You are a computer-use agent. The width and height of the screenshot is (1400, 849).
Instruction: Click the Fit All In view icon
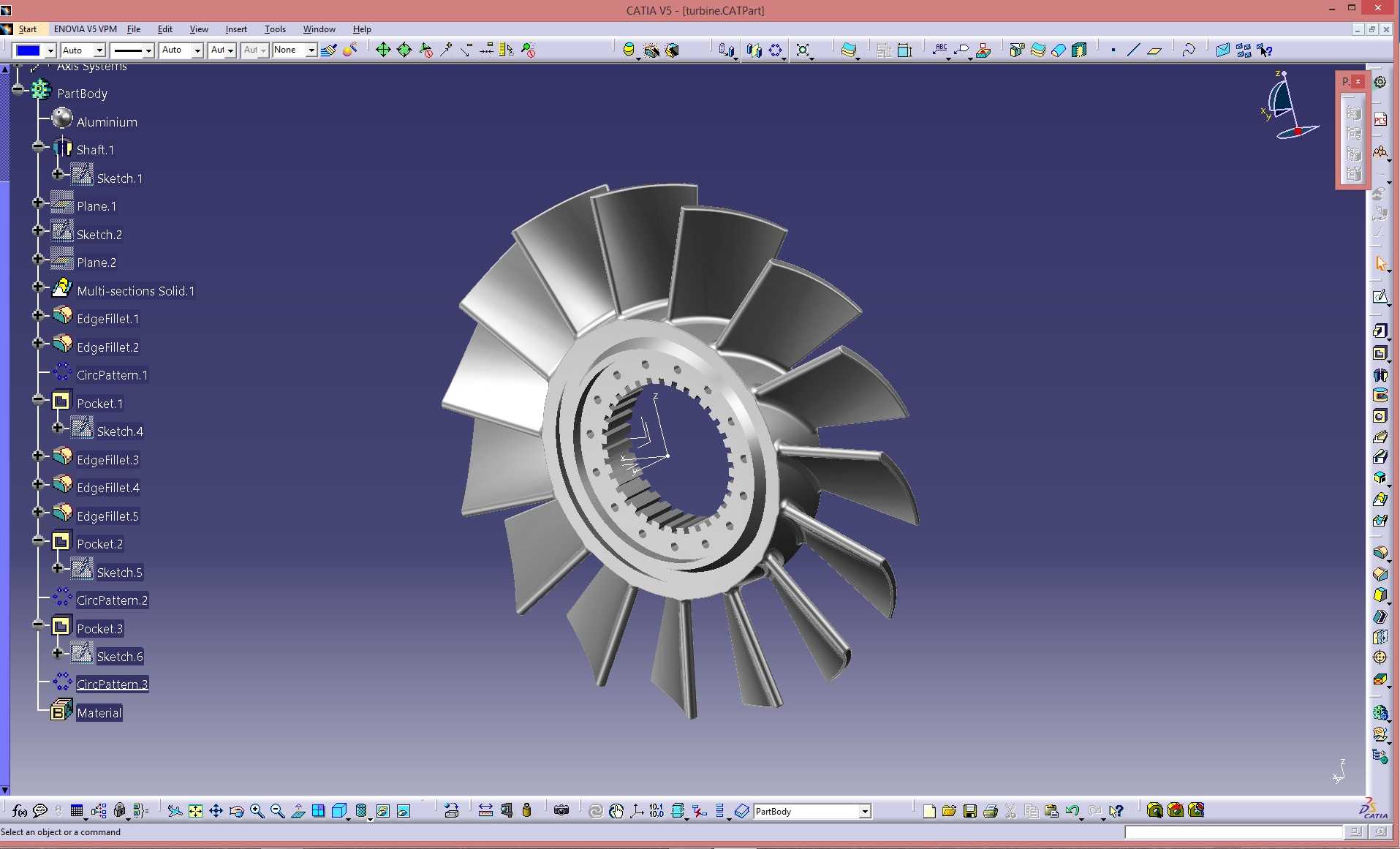(195, 811)
